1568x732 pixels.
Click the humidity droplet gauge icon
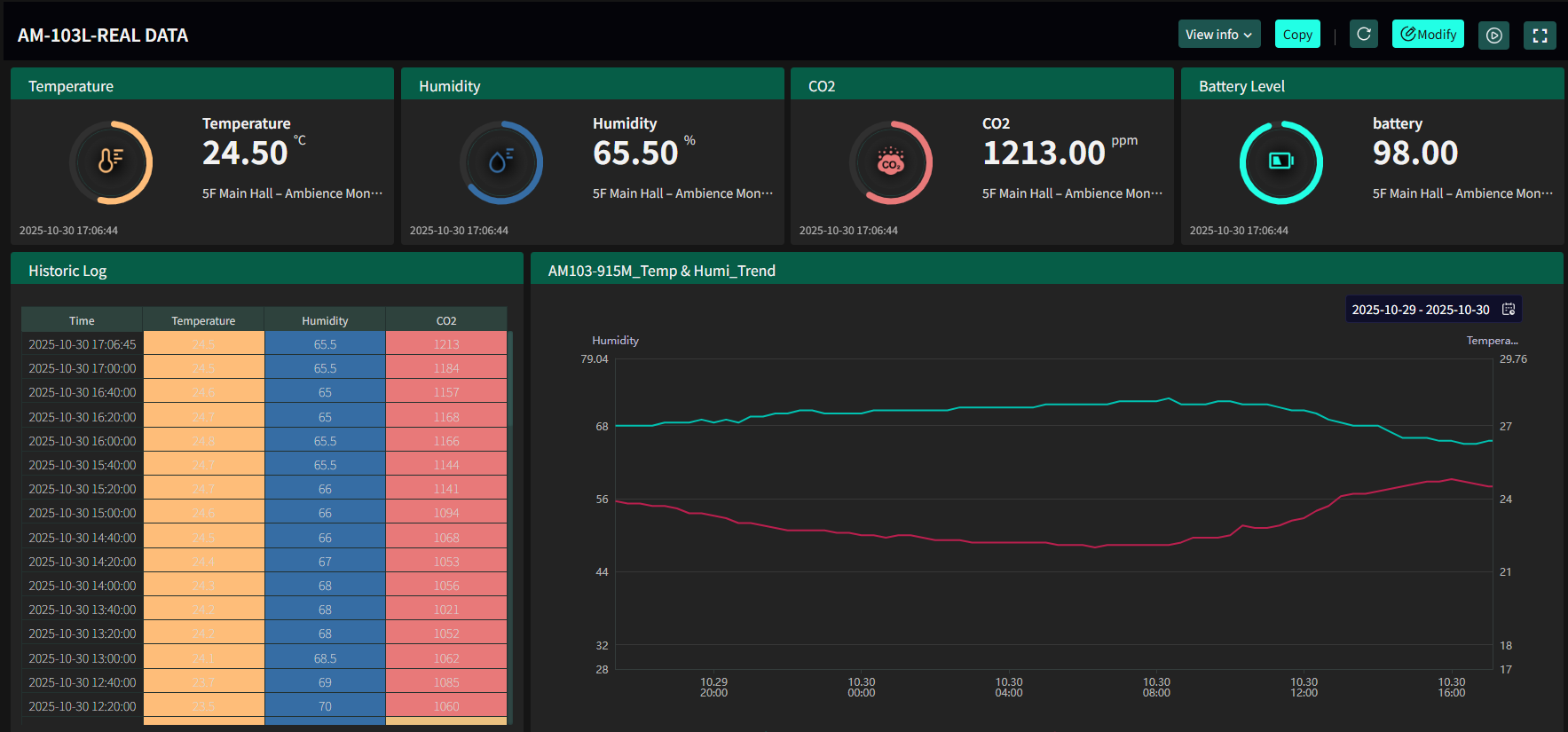click(501, 162)
